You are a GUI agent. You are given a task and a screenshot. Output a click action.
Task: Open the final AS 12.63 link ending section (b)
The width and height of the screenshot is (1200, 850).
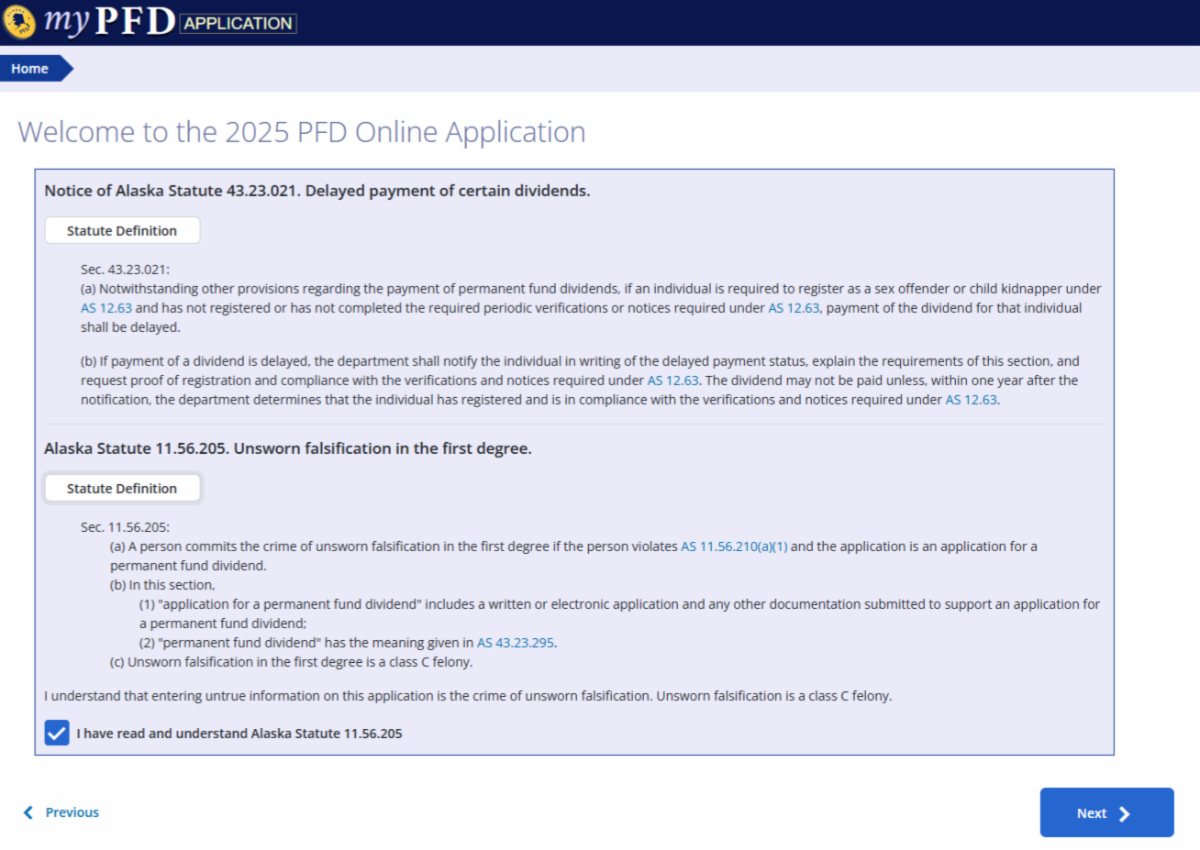(971, 400)
